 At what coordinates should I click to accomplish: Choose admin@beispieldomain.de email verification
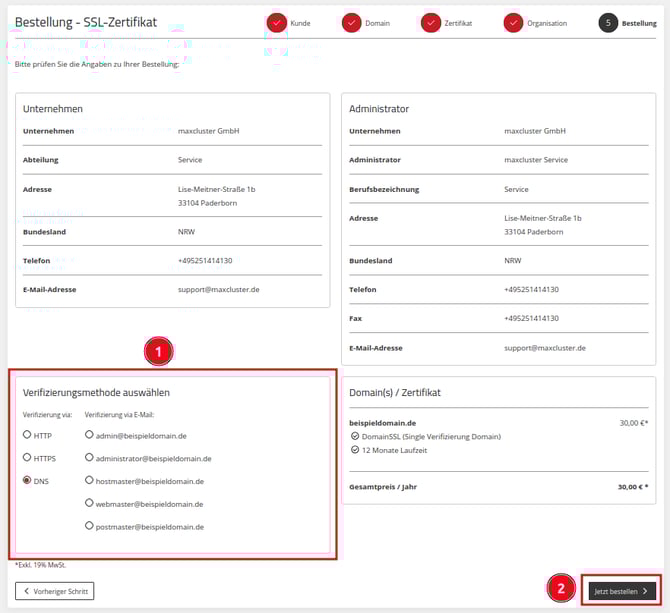(89, 435)
